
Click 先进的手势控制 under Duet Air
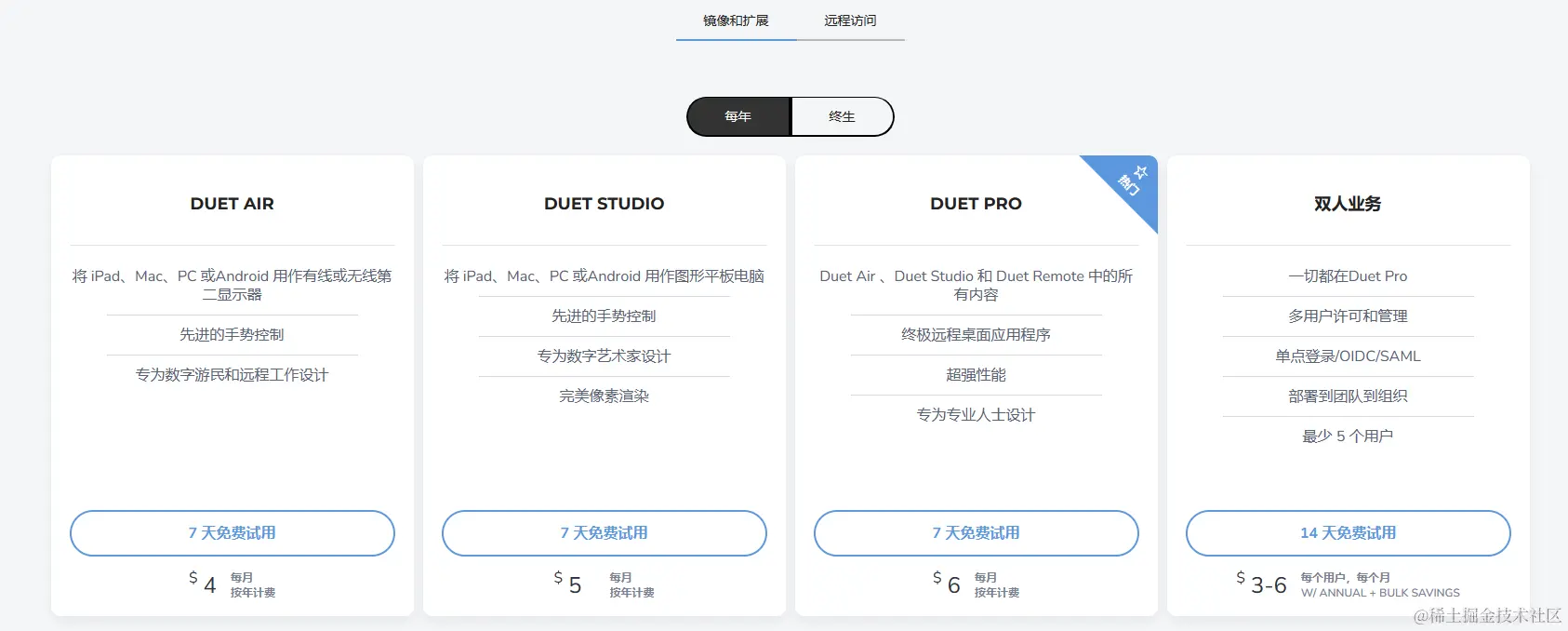coord(233,335)
